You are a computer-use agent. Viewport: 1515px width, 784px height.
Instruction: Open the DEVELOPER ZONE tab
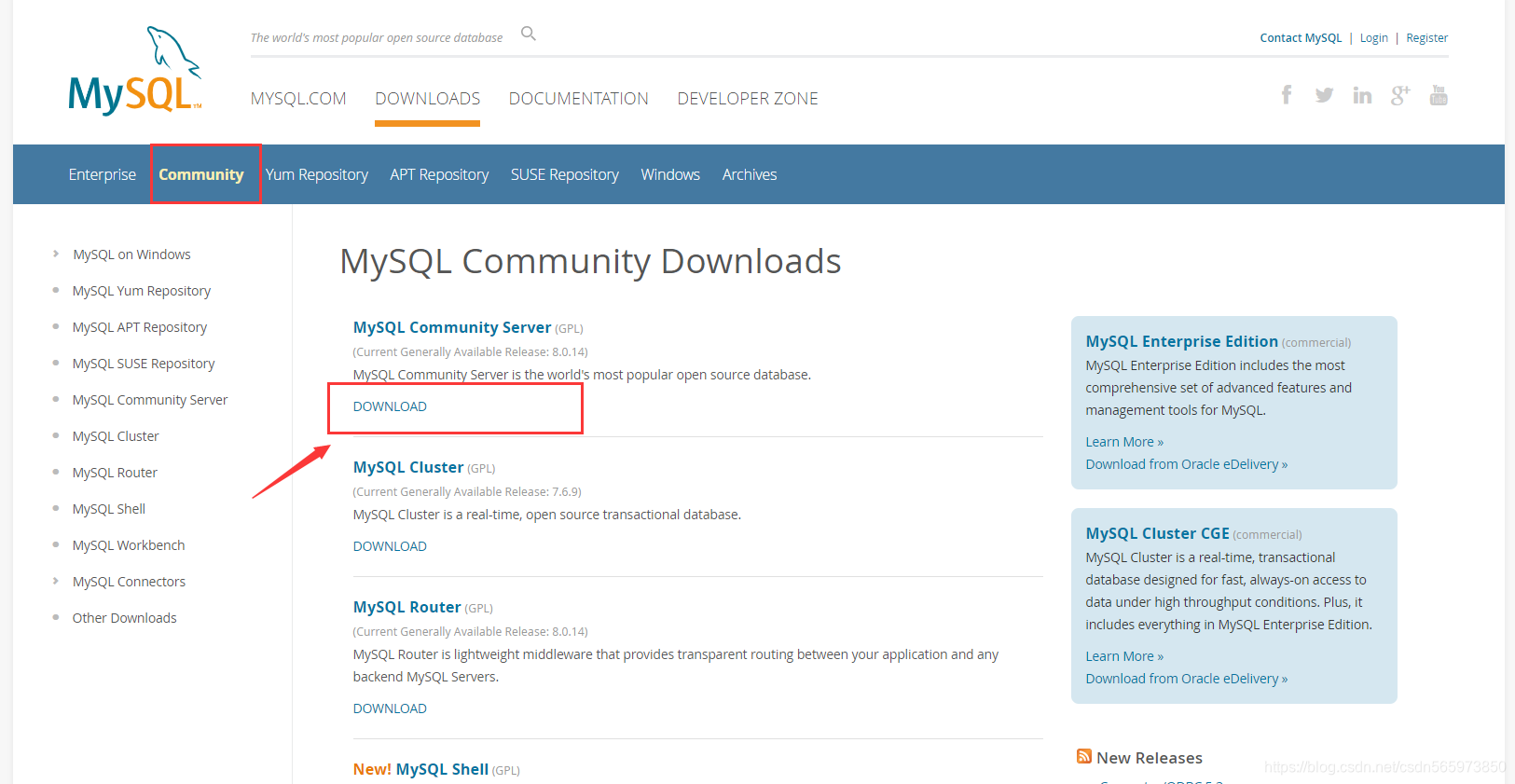point(748,99)
